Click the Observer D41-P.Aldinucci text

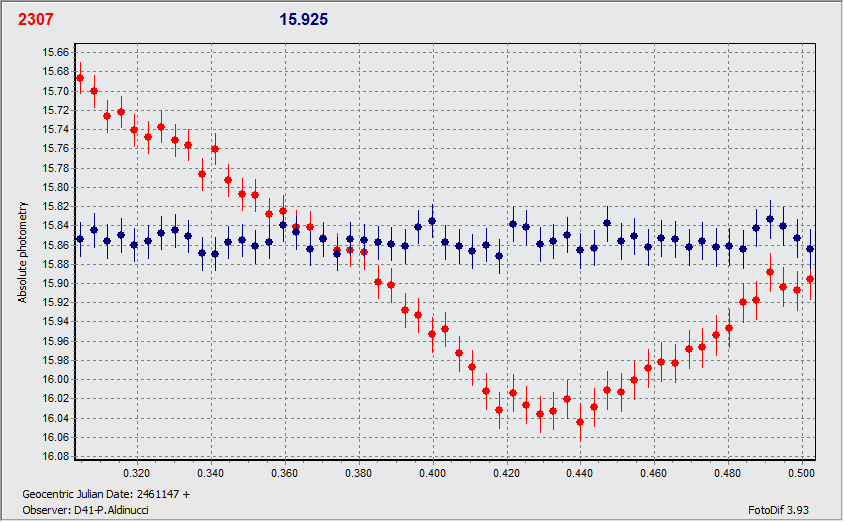tap(88, 508)
